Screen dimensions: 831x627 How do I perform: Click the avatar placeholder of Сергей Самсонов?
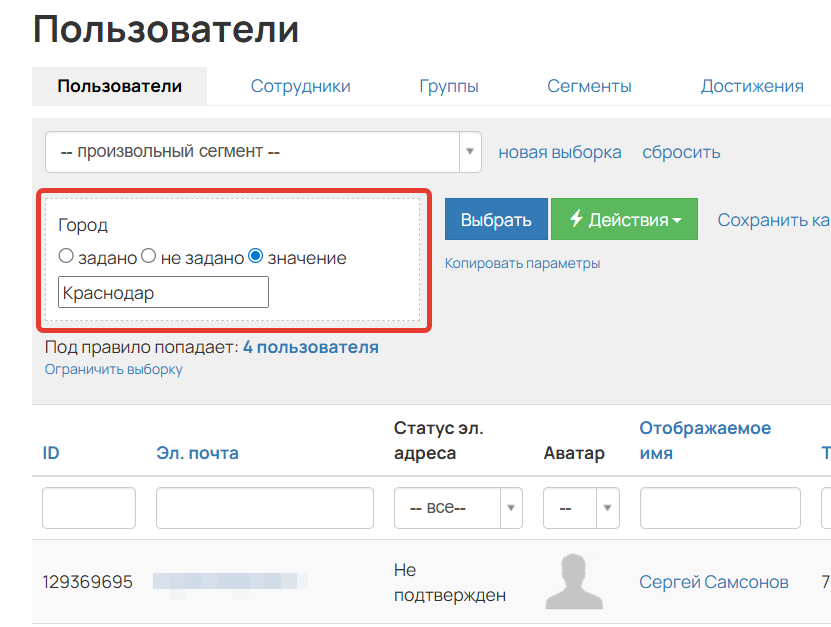574,581
